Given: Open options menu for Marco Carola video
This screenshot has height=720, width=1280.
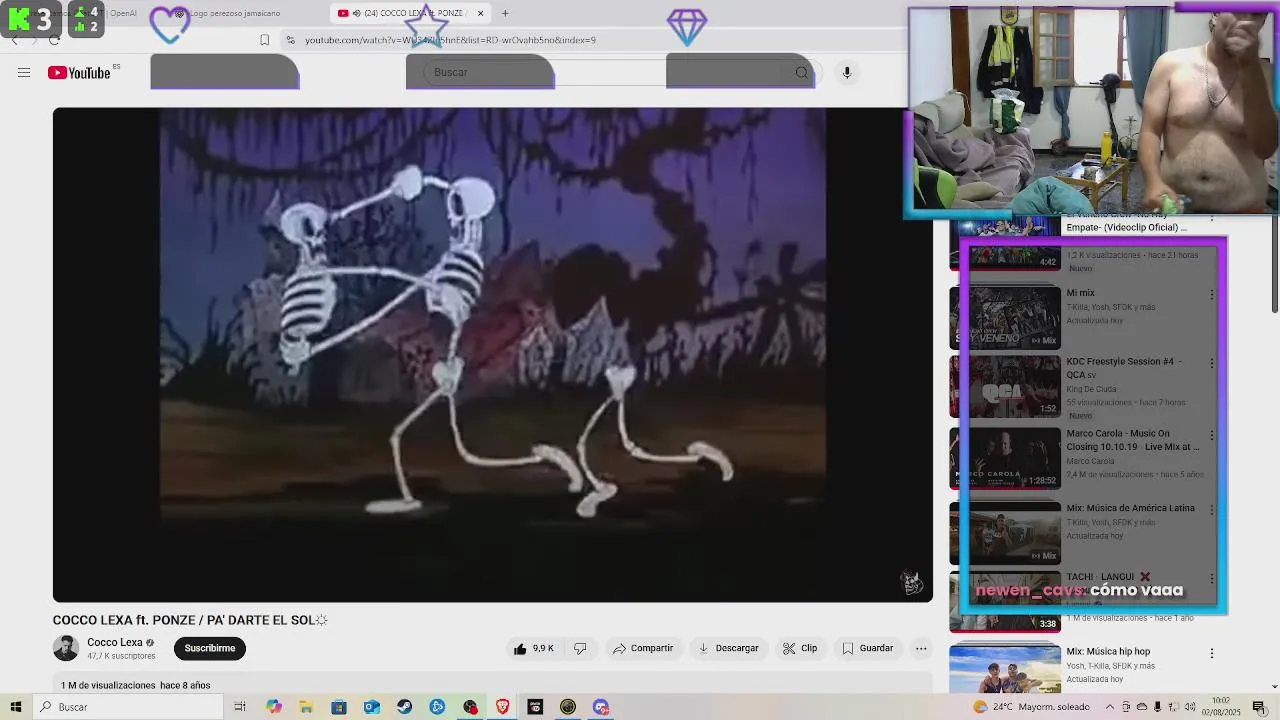Looking at the screenshot, I should [x=1212, y=435].
